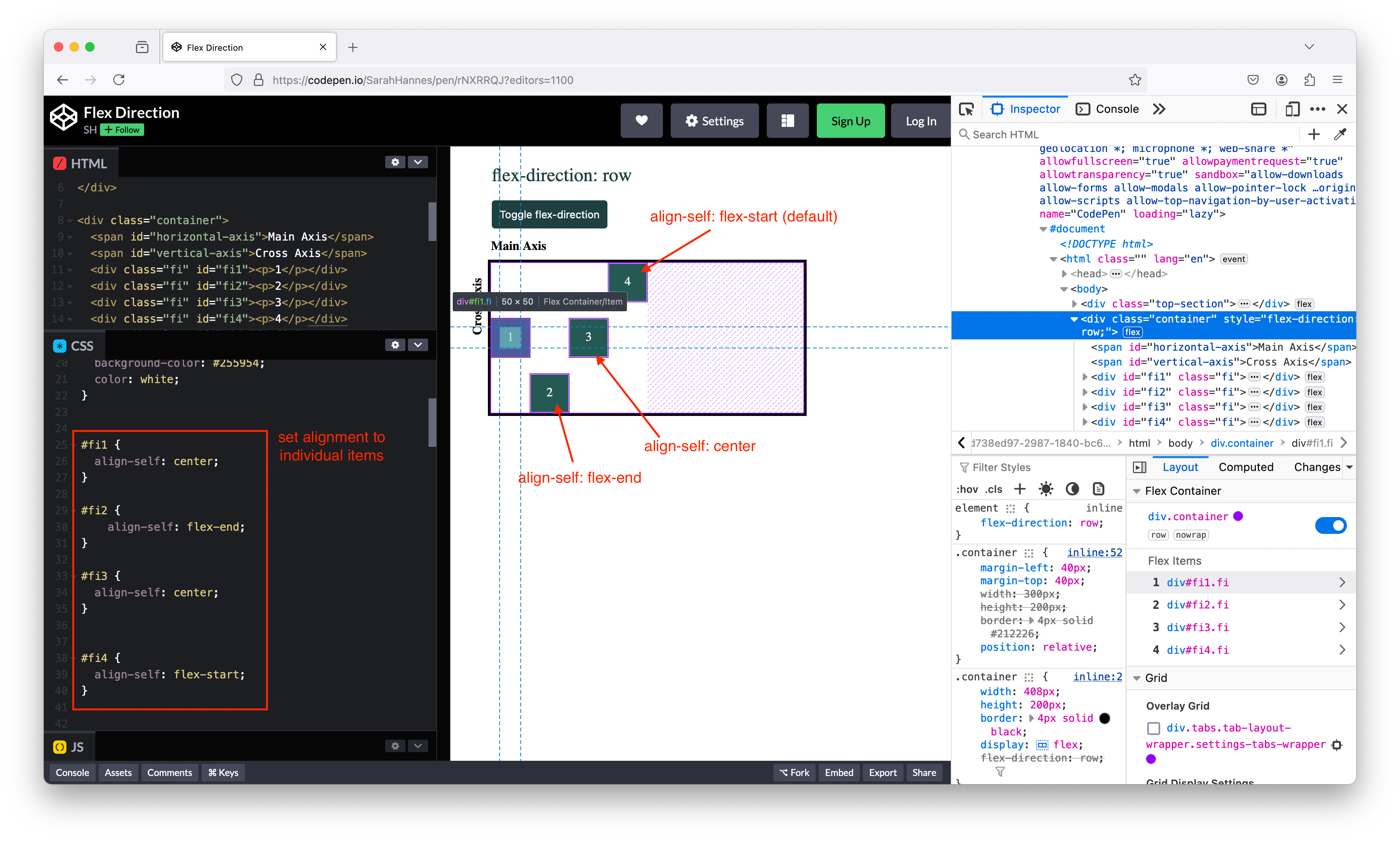
Task: Open CSS editor settings gear
Action: (x=395, y=345)
